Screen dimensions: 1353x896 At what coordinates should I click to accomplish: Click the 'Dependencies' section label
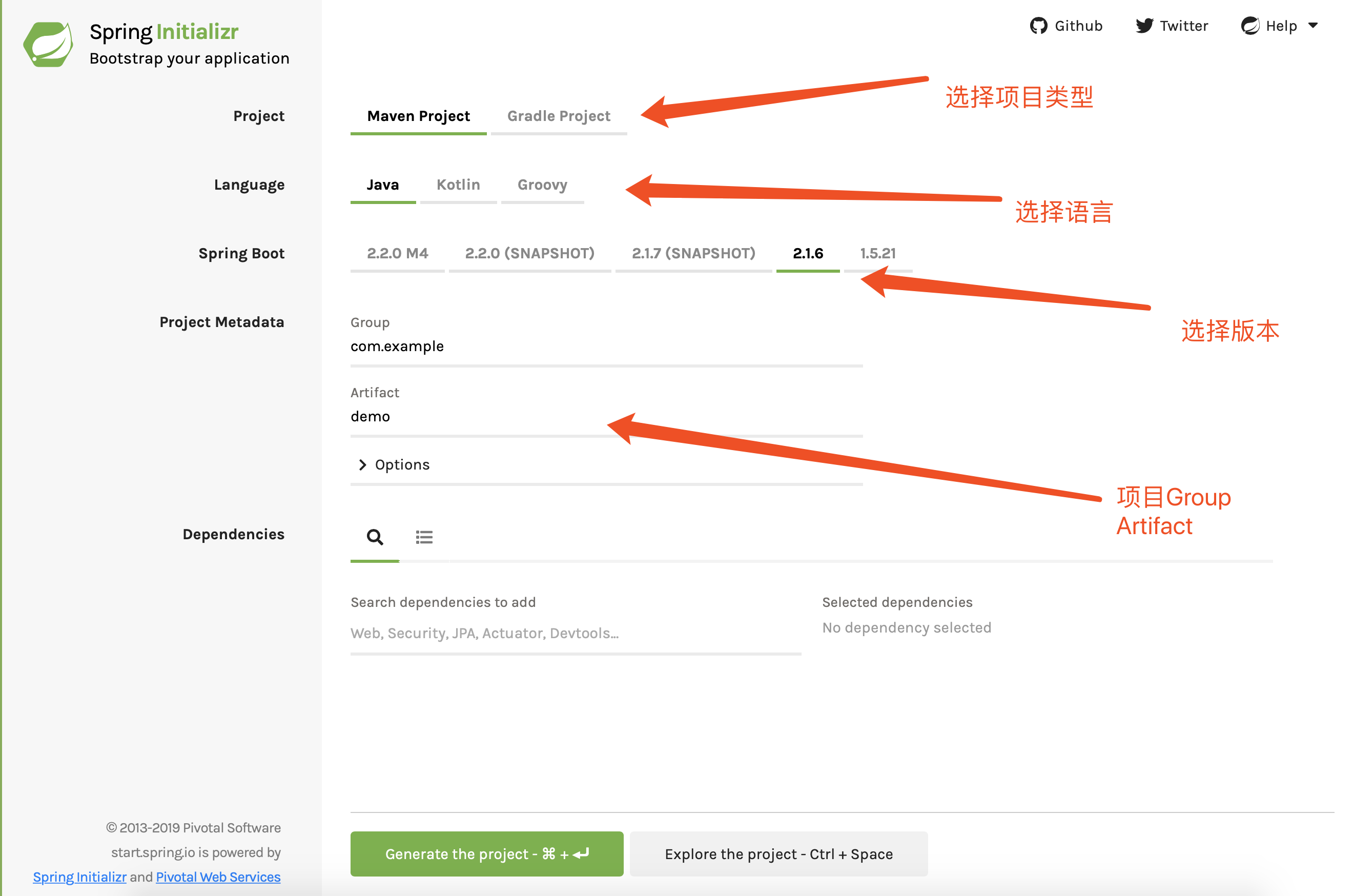coord(233,534)
